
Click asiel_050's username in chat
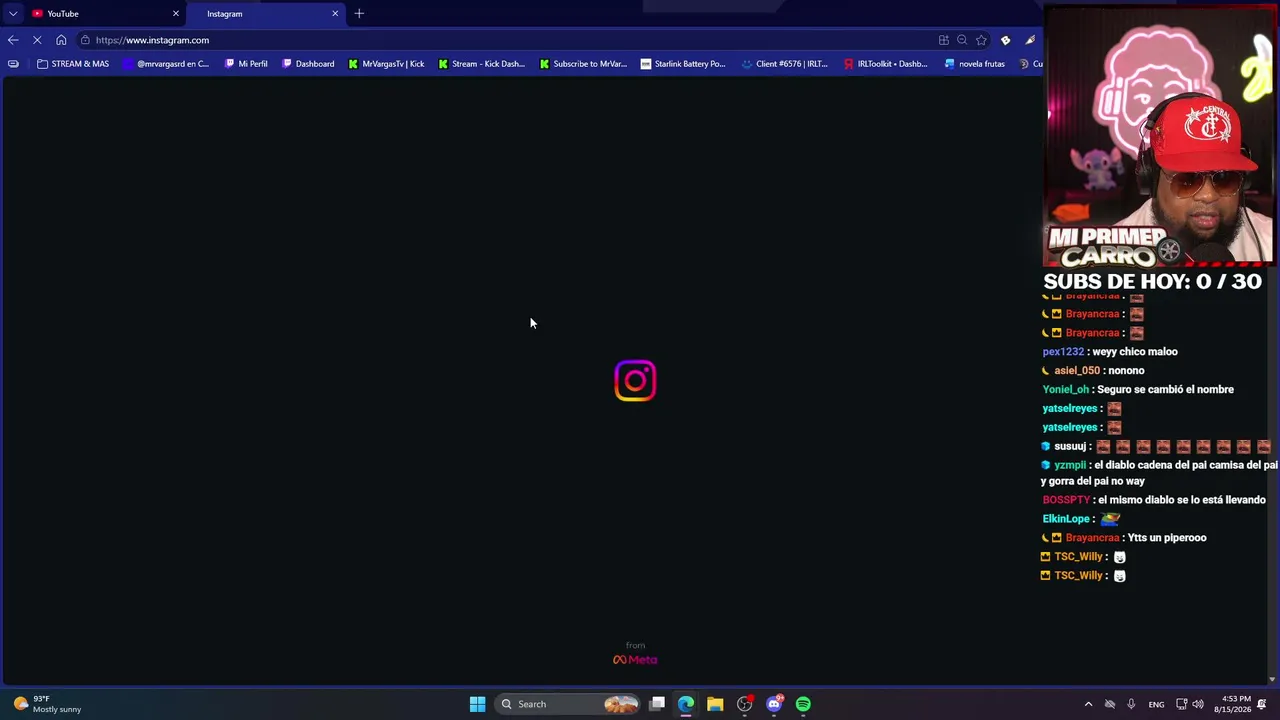click(x=1077, y=371)
